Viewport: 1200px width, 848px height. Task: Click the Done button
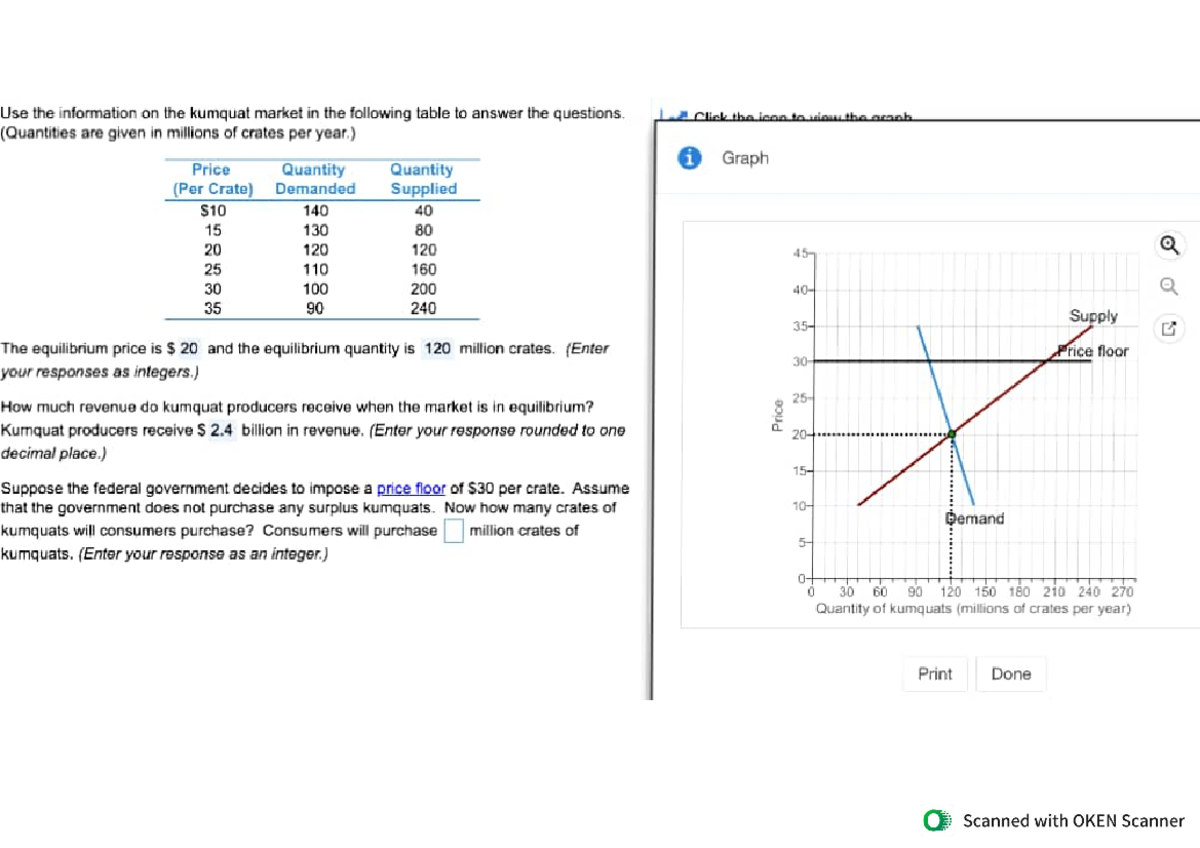point(1010,674)
